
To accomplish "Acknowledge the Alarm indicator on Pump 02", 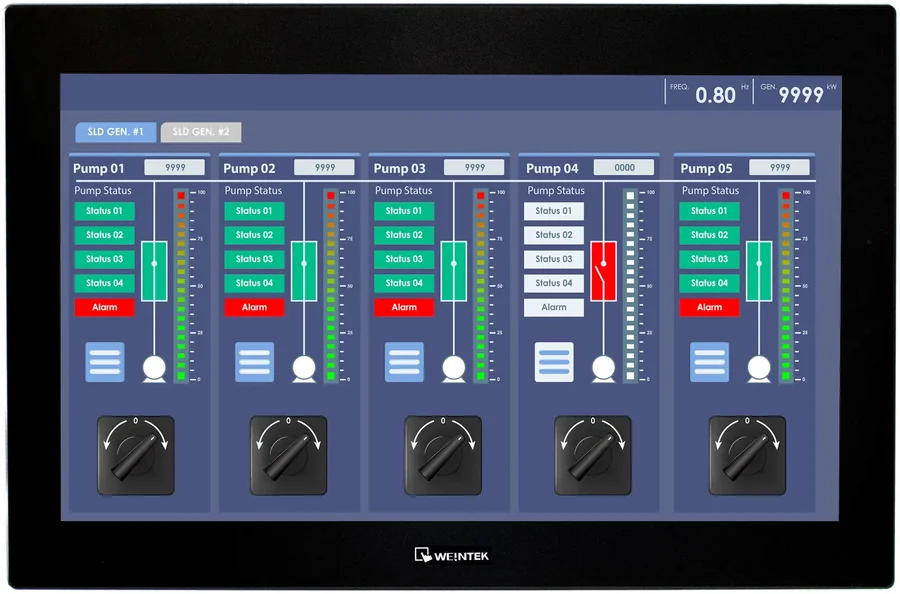I will [254, 307].
